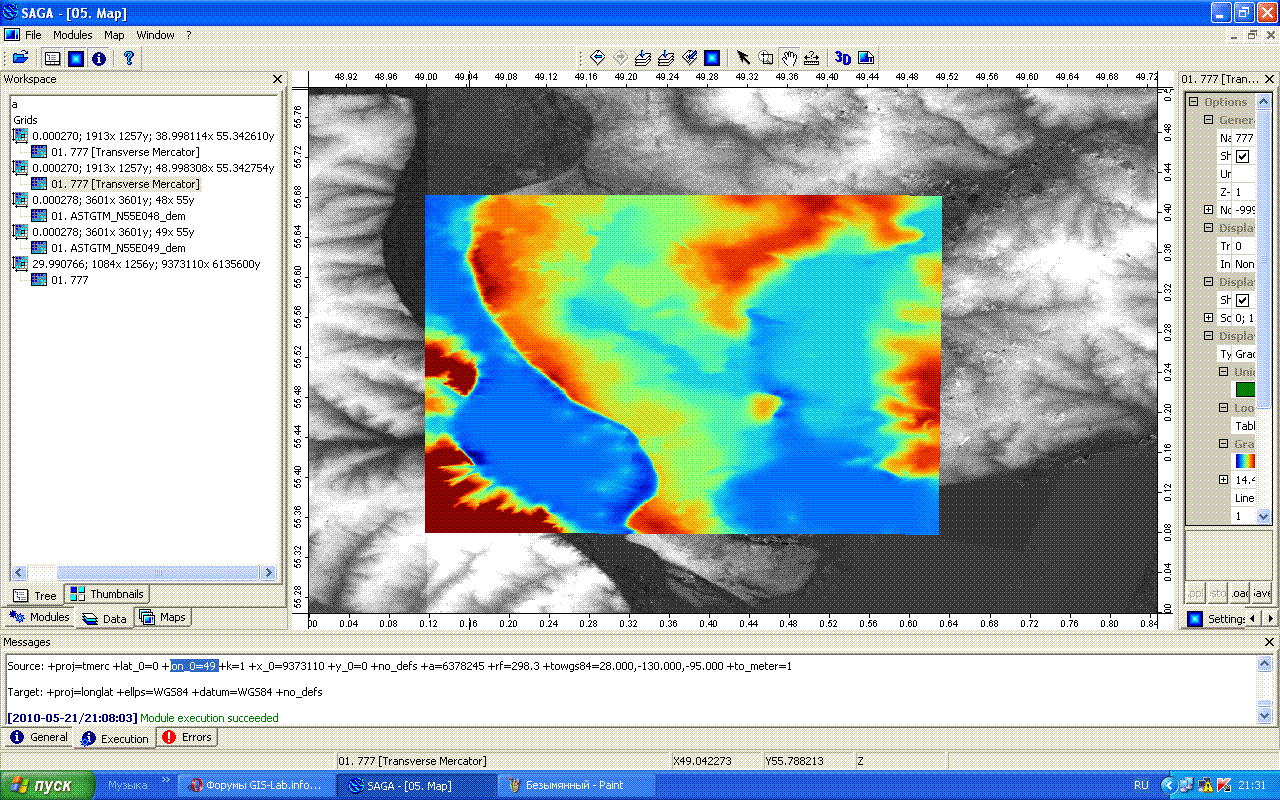Screen dimensions: 1280x800
Task: Click the green Unique color swatch
Action: click(1245, 390)
